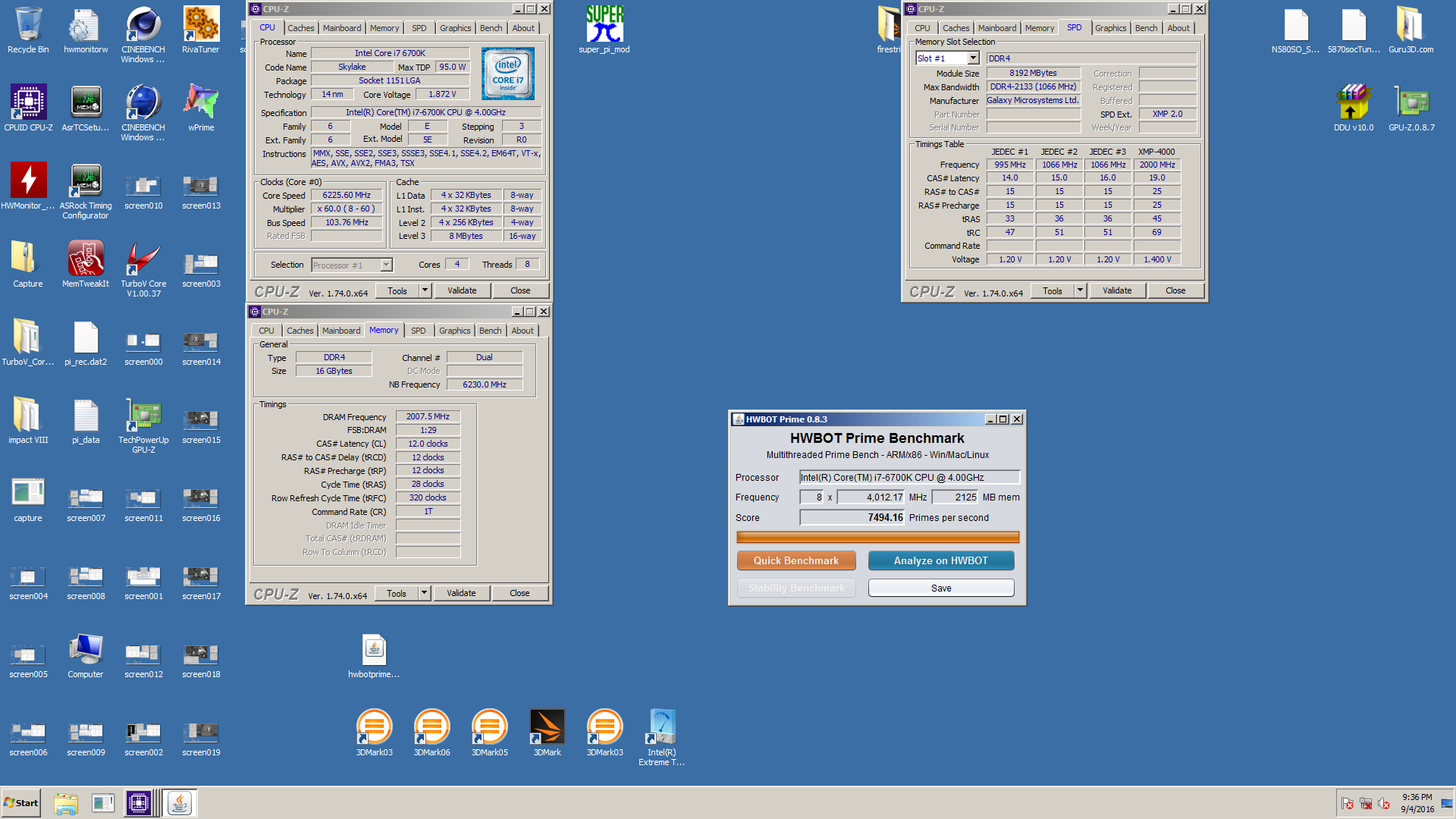Click Analyze on HWBOT button
1456x819 pixels.
(940, 560)
